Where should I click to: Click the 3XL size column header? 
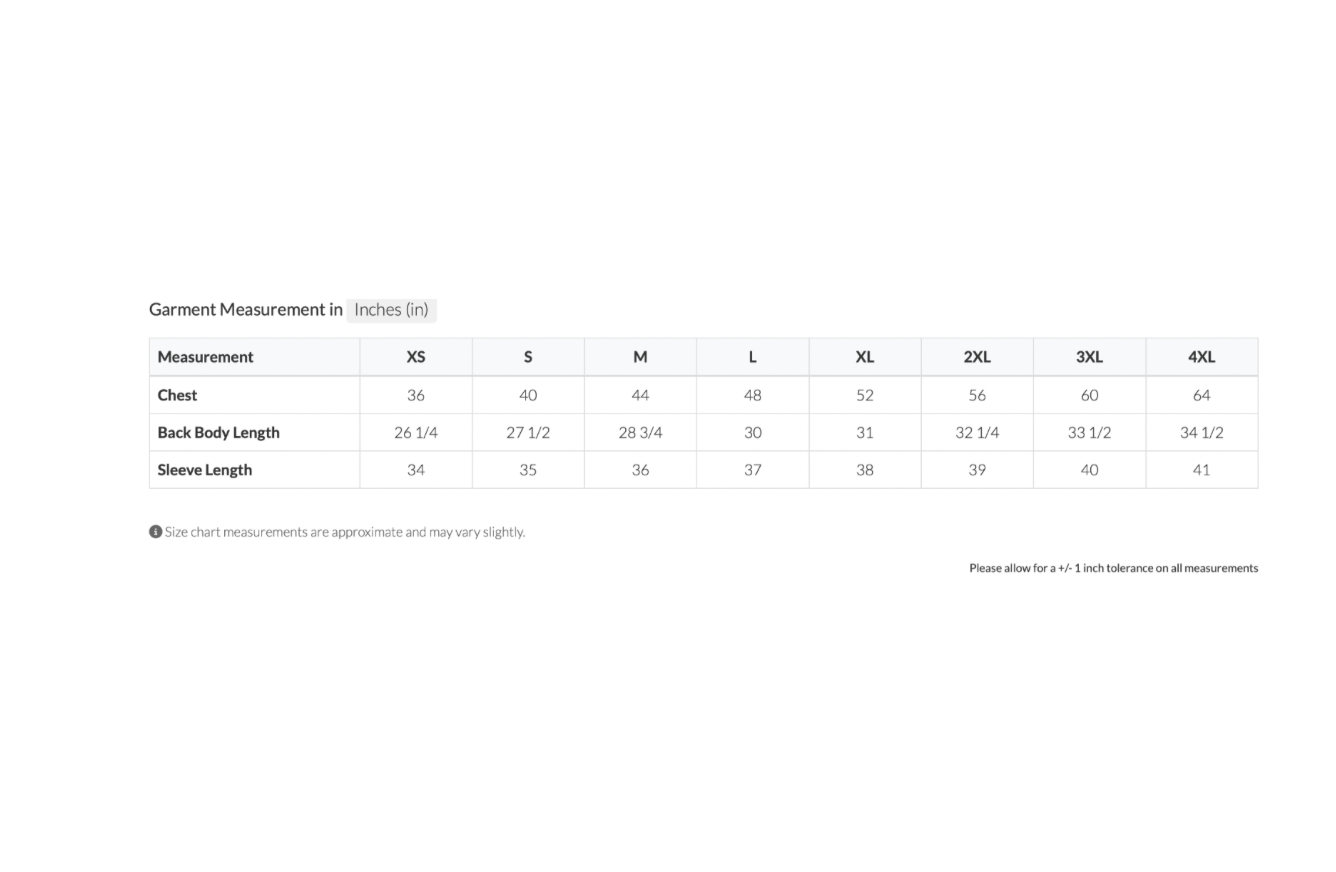(1089, 357)
